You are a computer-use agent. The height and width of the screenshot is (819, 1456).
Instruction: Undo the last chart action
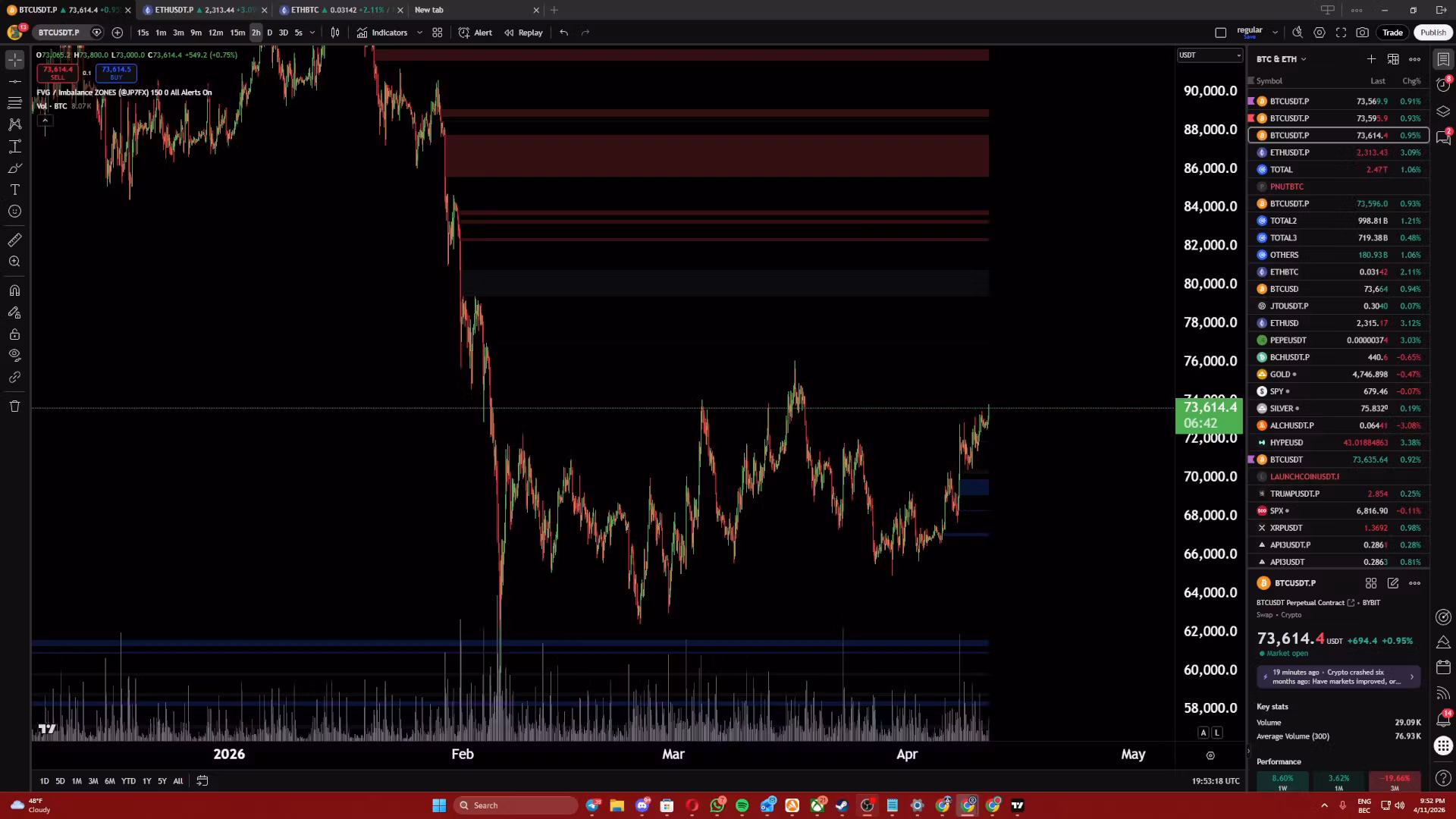point(563,33)
